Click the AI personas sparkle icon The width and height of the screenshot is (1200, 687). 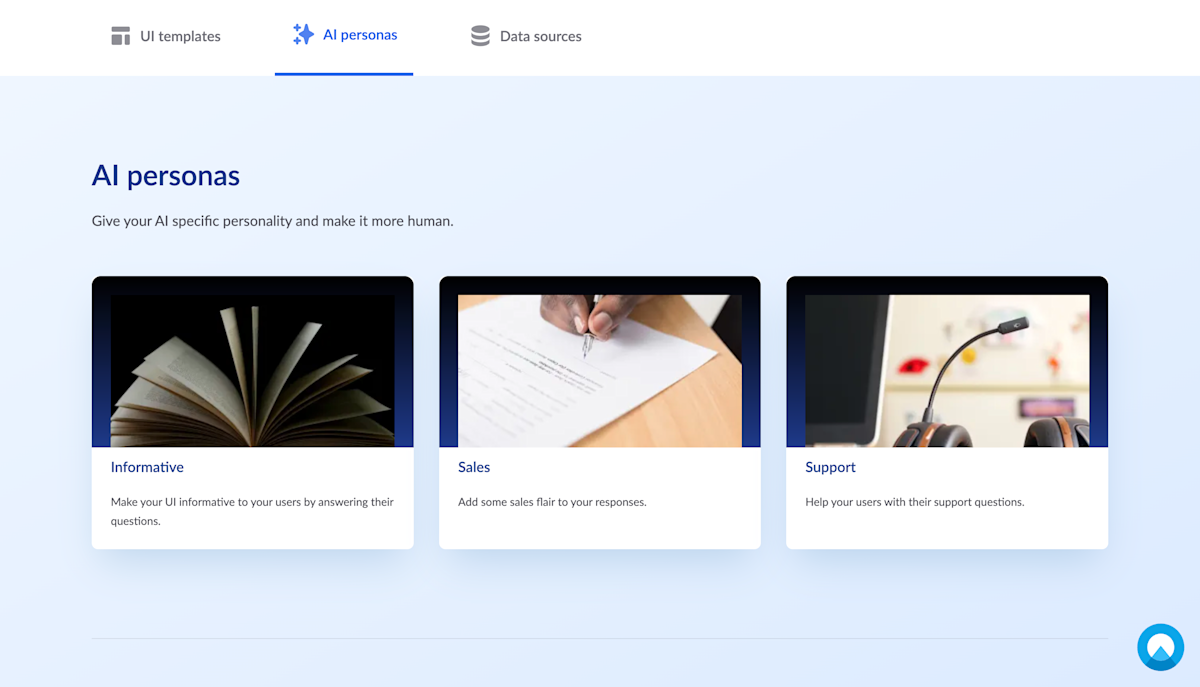[x=303, y=35]
